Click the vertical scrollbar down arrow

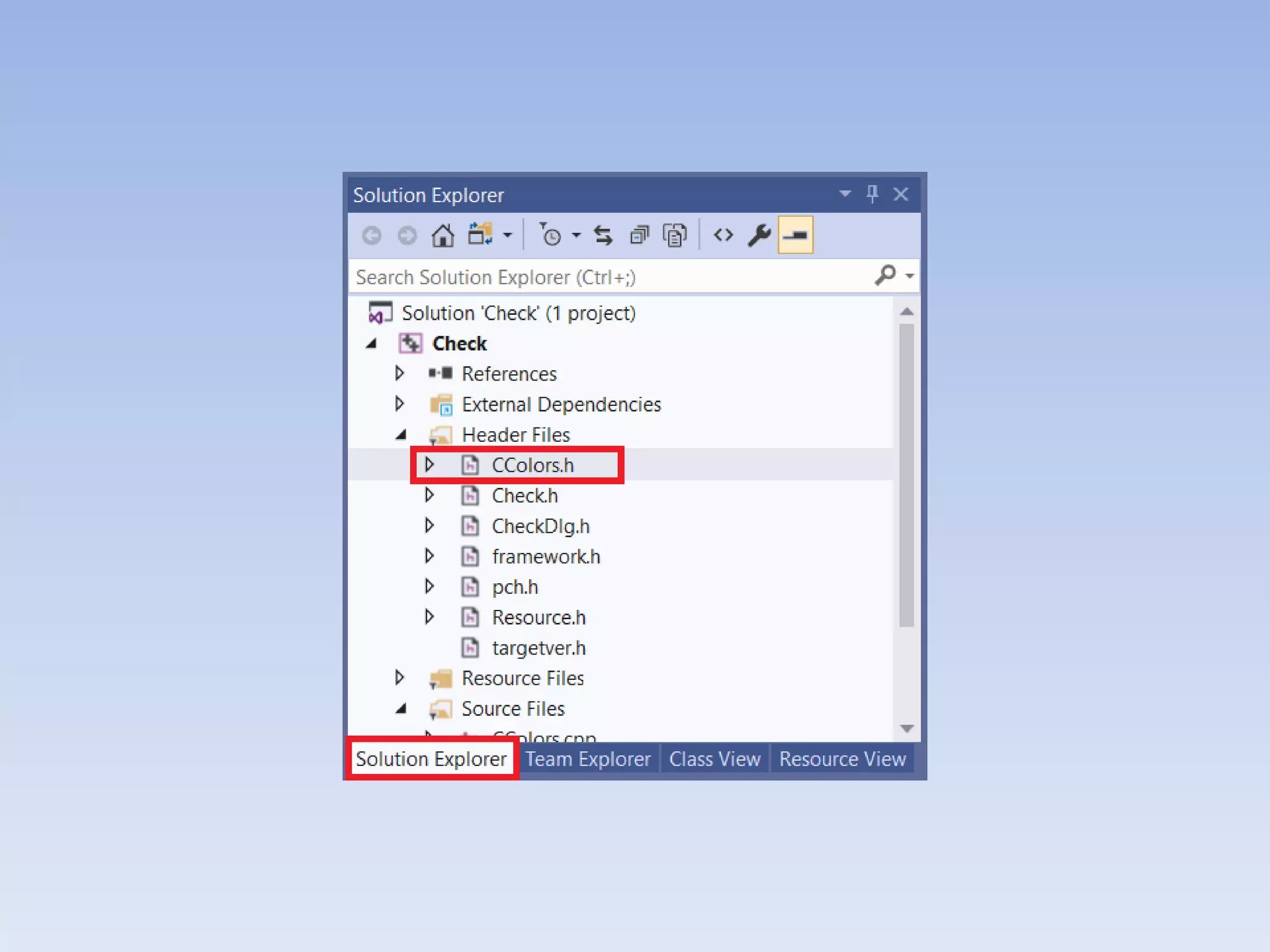(x=907, y=728)
